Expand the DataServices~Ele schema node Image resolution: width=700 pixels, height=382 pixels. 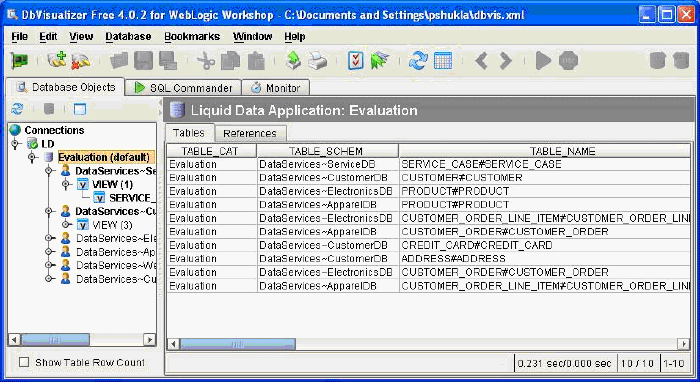click(49, 238)
